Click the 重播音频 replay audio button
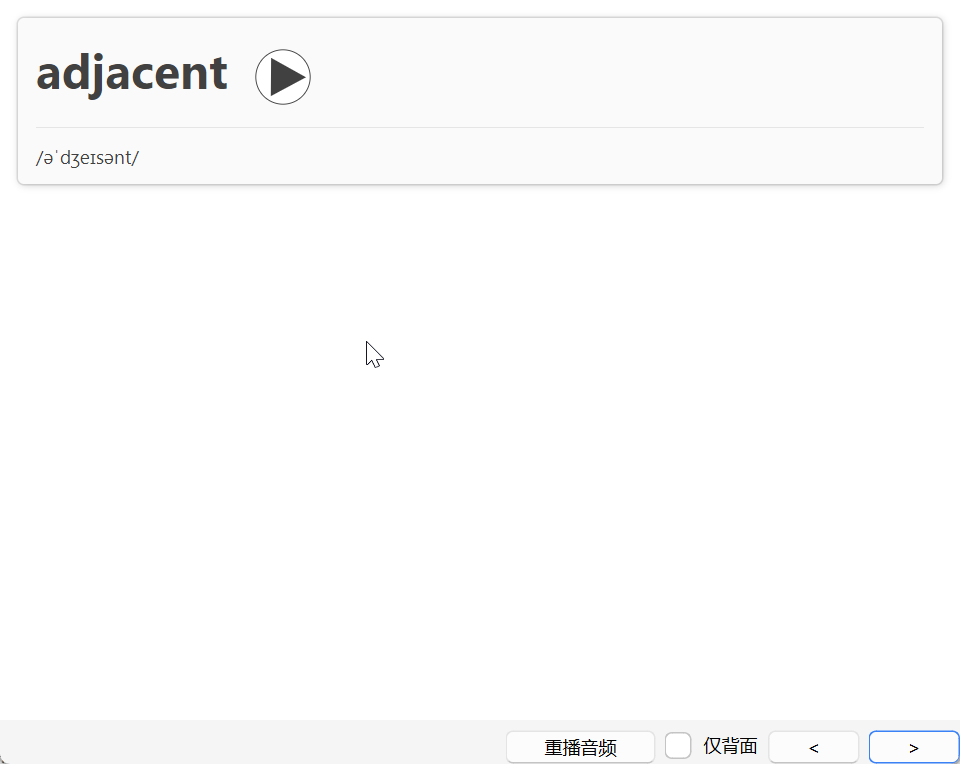 [580, 747]
